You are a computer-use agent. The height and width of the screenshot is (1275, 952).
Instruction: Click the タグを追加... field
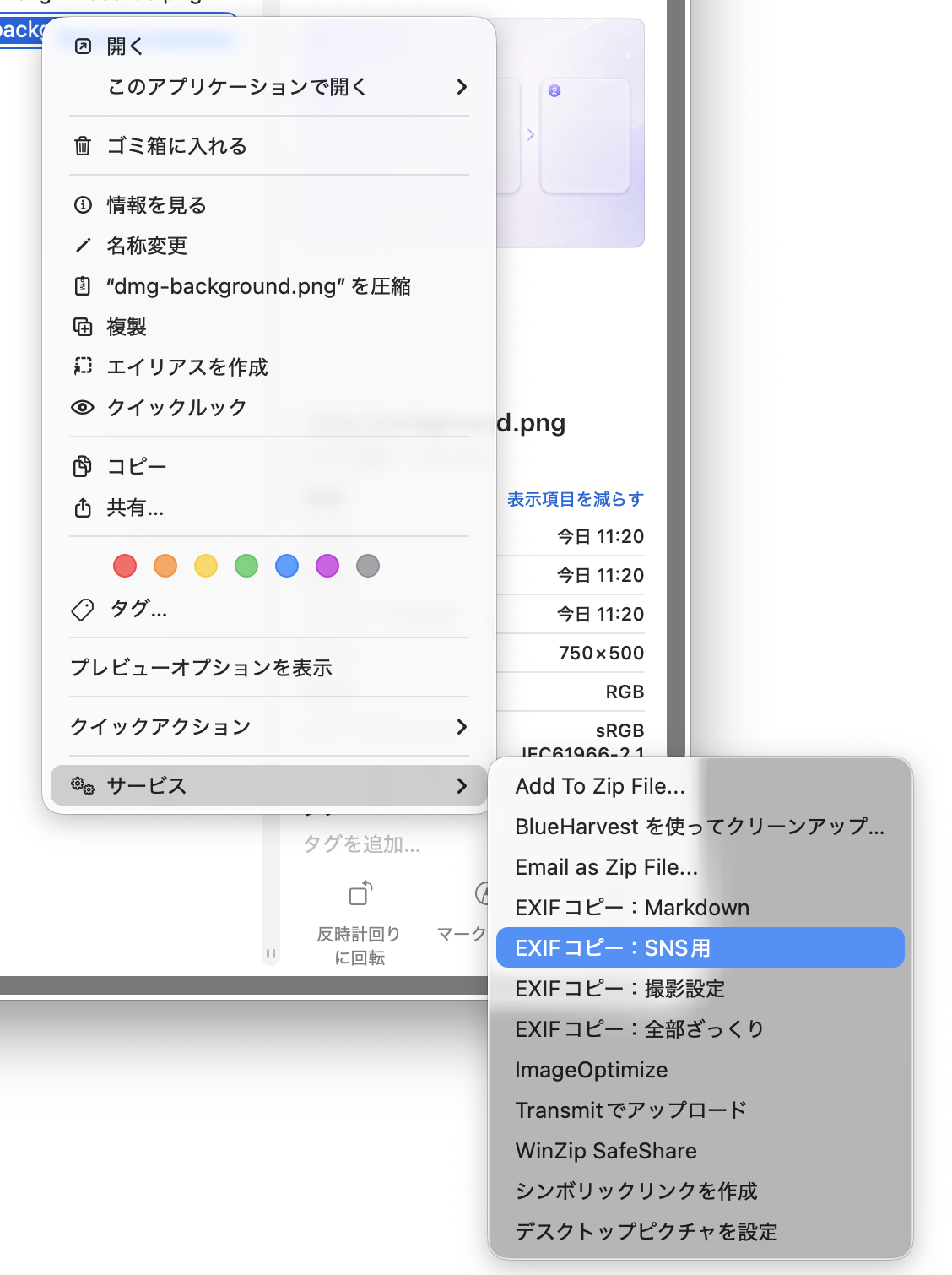361,844
